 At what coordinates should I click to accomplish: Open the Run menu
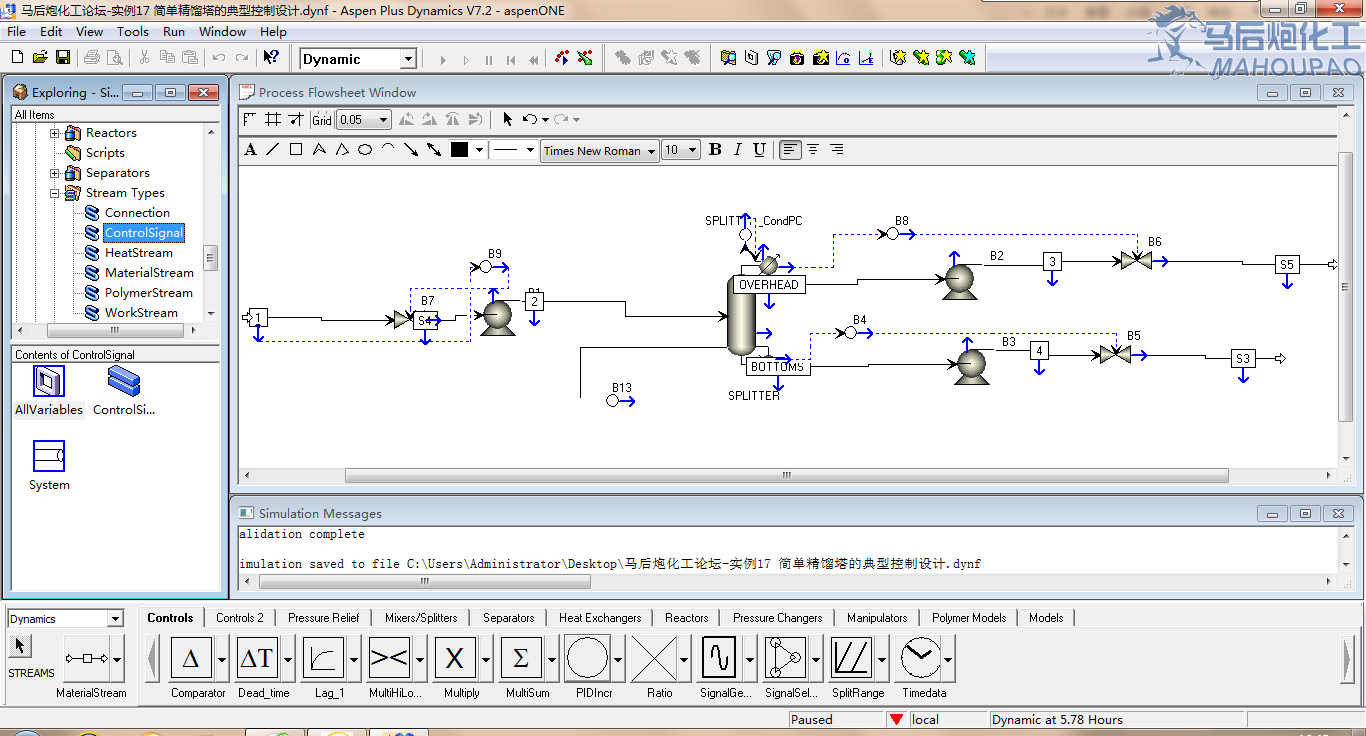(174, 31)
